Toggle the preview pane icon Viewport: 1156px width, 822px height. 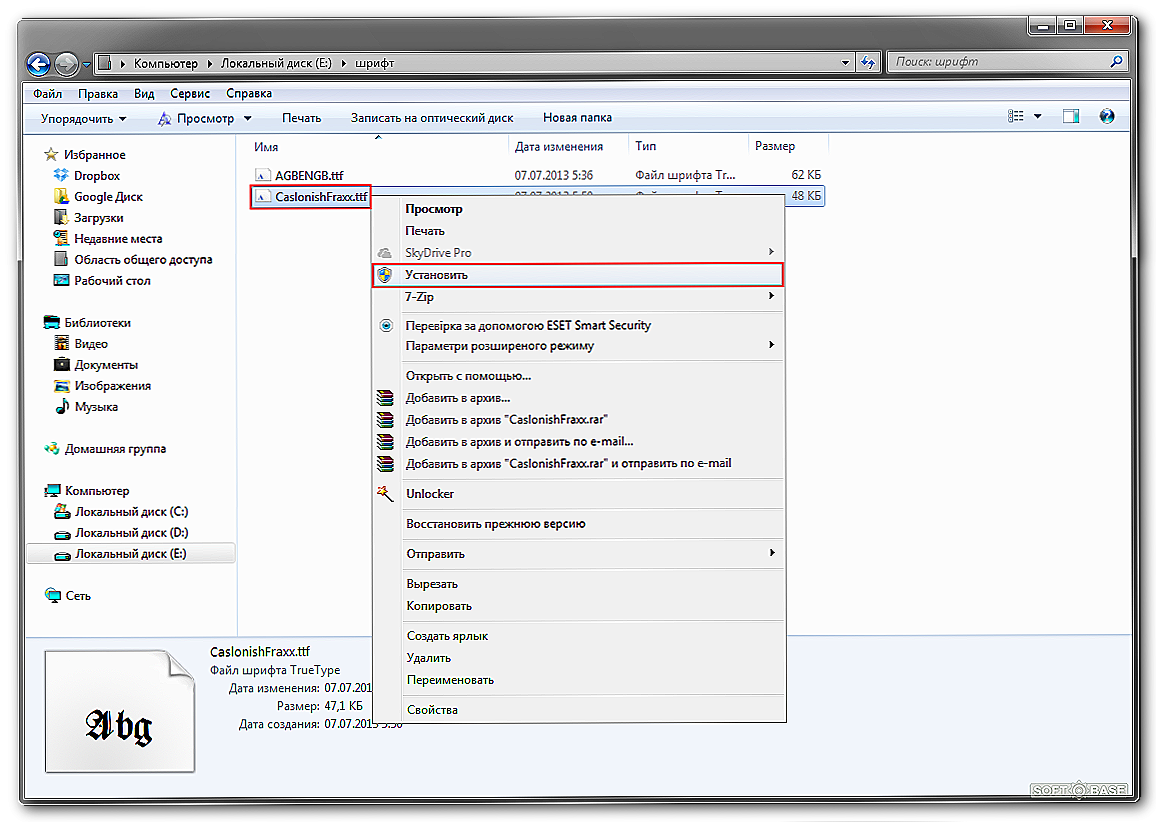[1070, 116]
